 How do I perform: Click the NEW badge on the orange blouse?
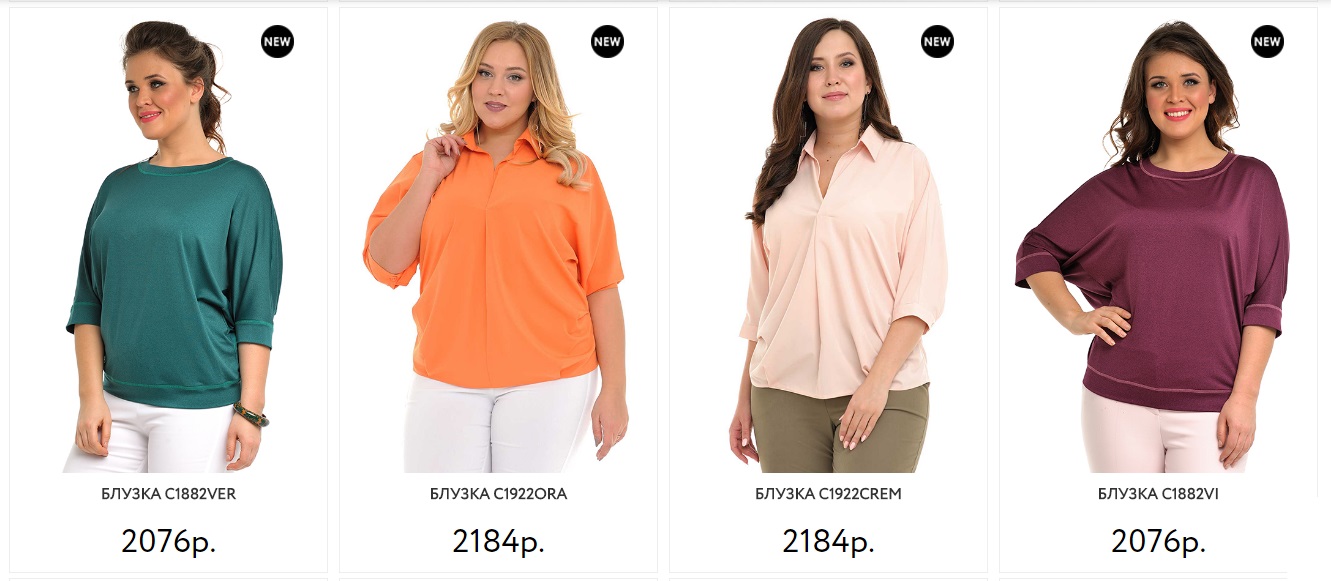coord(607,42)
